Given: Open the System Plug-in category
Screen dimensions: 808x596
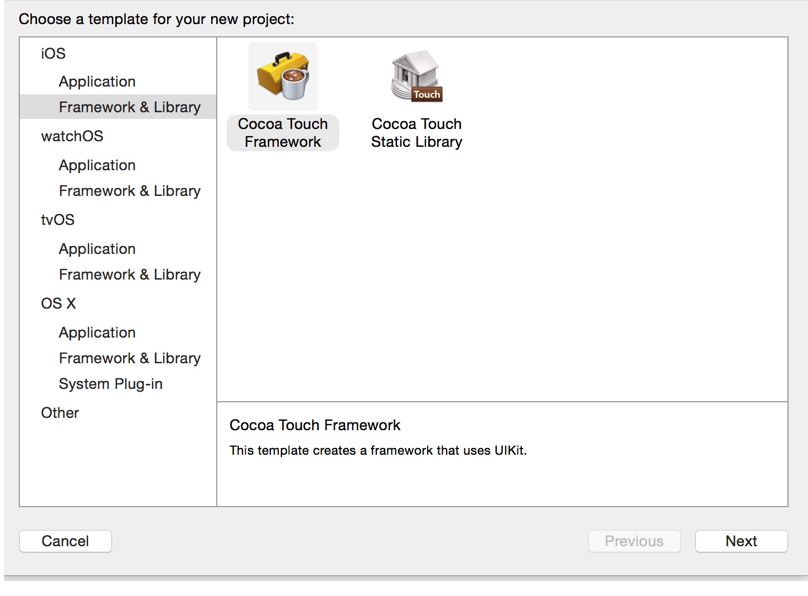Looking at the screenshot, I should coord(110,384).
